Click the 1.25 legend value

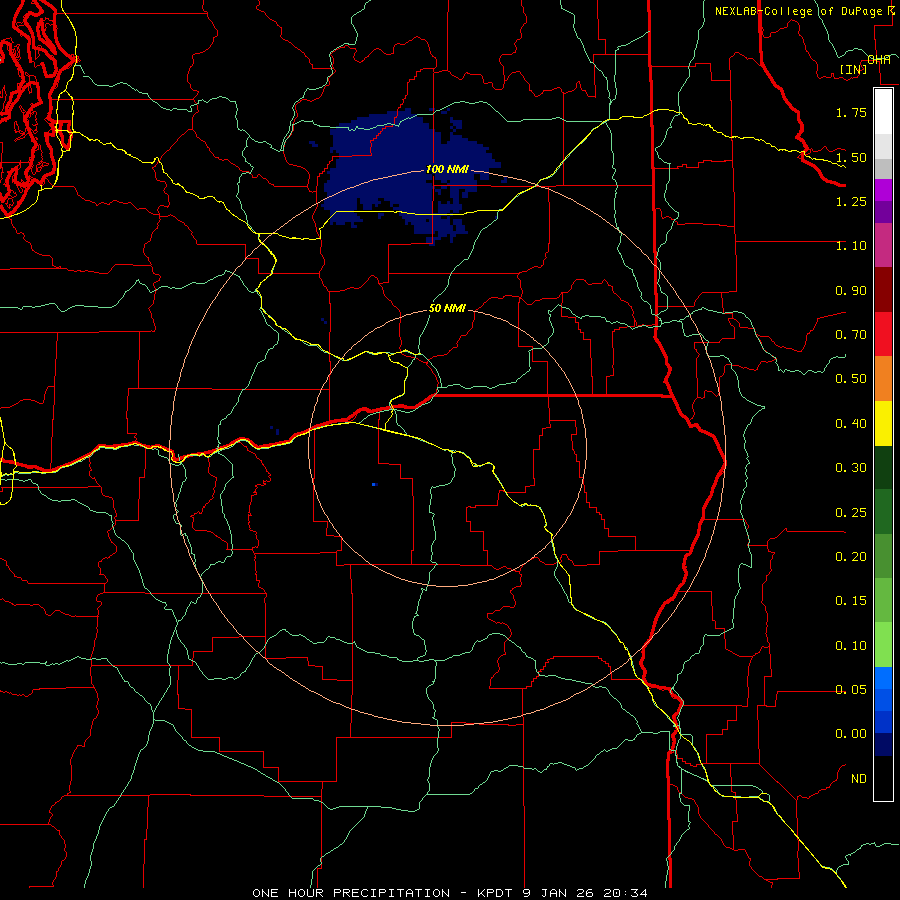851,201
